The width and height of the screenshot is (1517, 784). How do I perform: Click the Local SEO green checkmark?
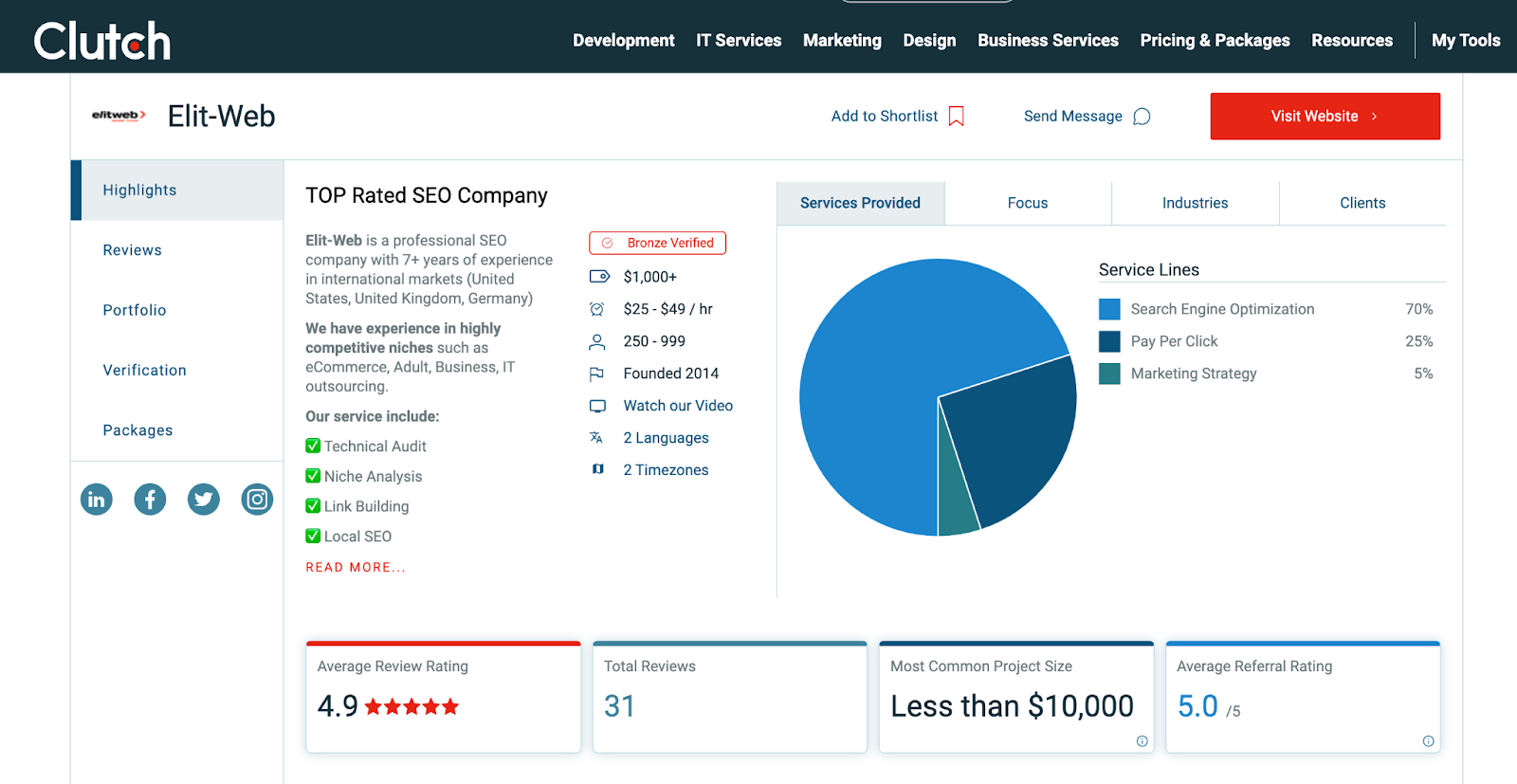[x=313, y=536]
